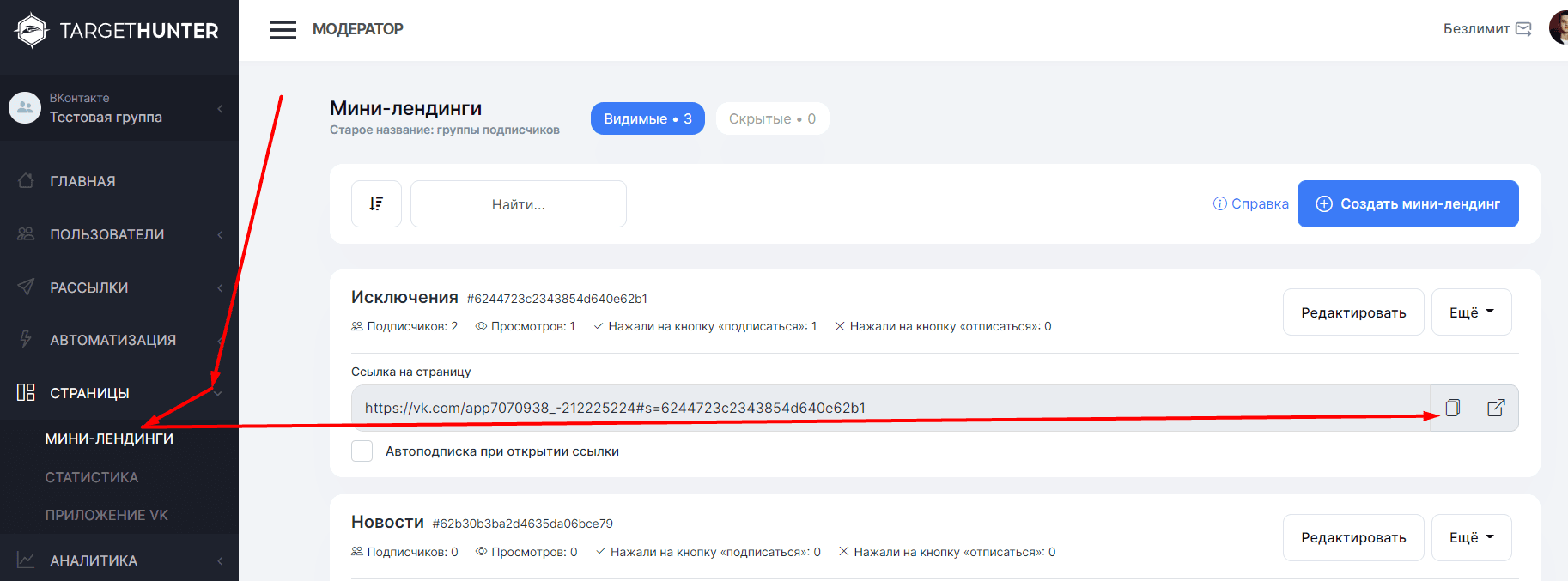Screen dimensions: 1568x581
Task: Click the Найти search field
Action: pos(518,204)
